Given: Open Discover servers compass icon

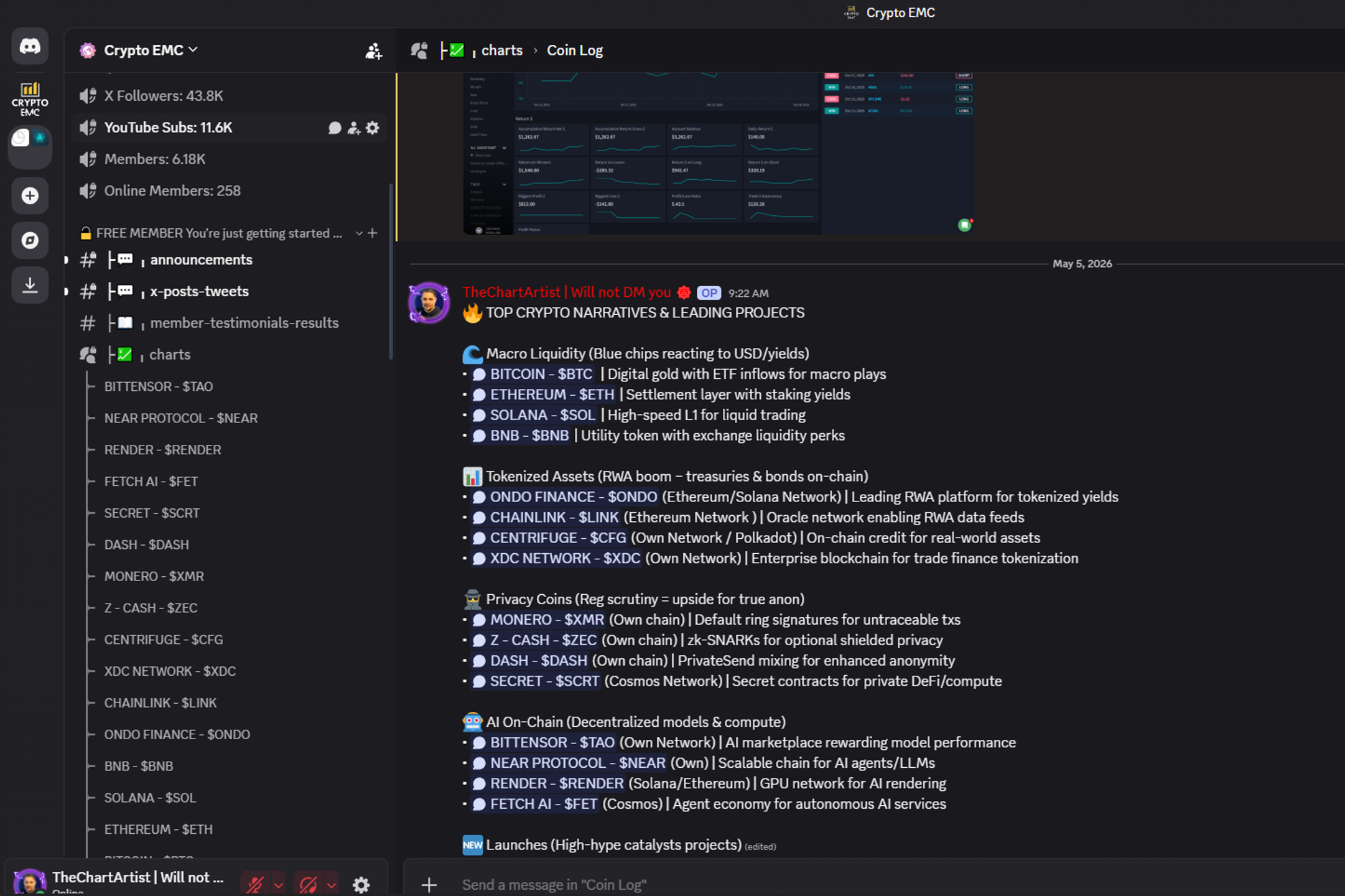Looking at the screenshot, I should tap(30, 241).
